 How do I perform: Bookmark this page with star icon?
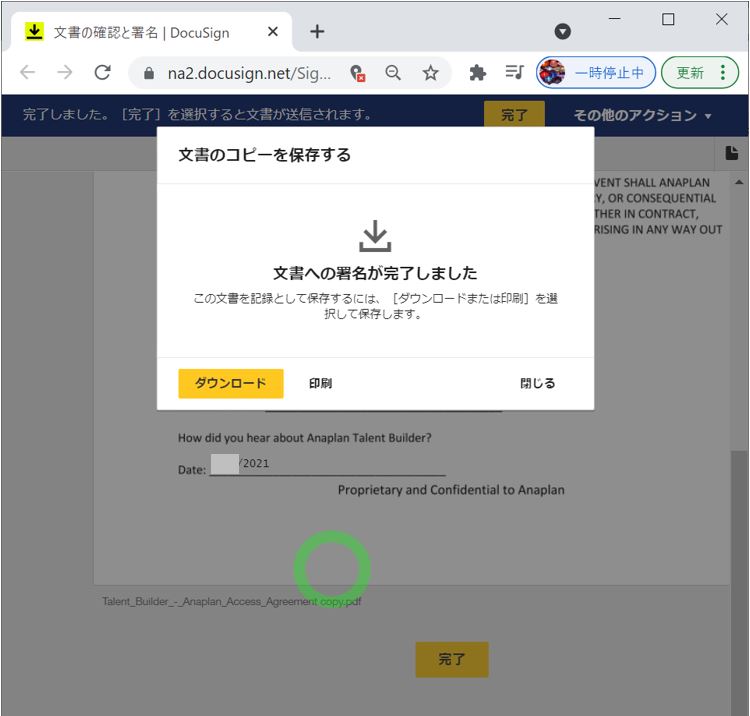(430, 73)
